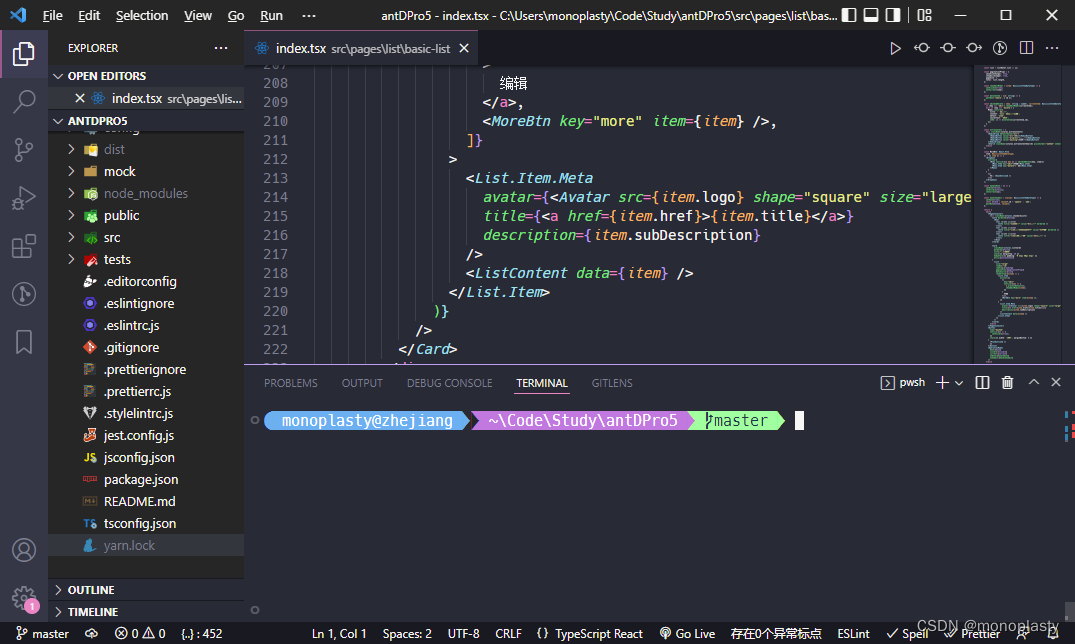The image size is (1075, 644).
Task: Open the terminal profile dropdown arrow
Action: coord(960,382)
